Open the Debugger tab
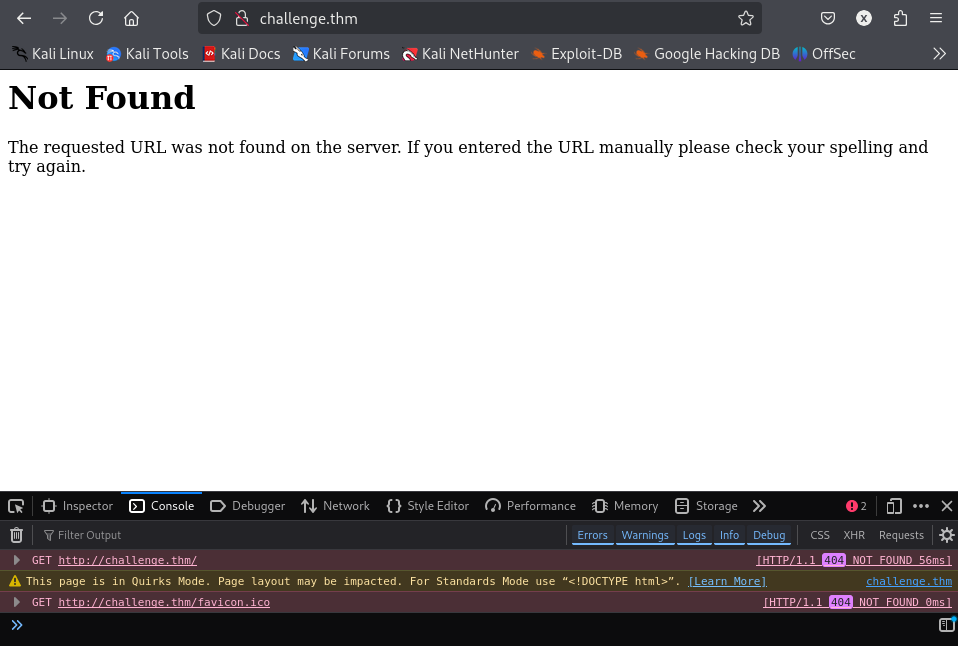 click(x=247, y=506)
